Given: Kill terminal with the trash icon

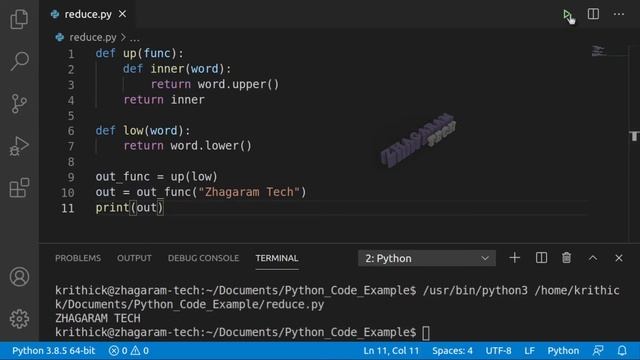Looking at the screenshot, I should pos(567,258).
